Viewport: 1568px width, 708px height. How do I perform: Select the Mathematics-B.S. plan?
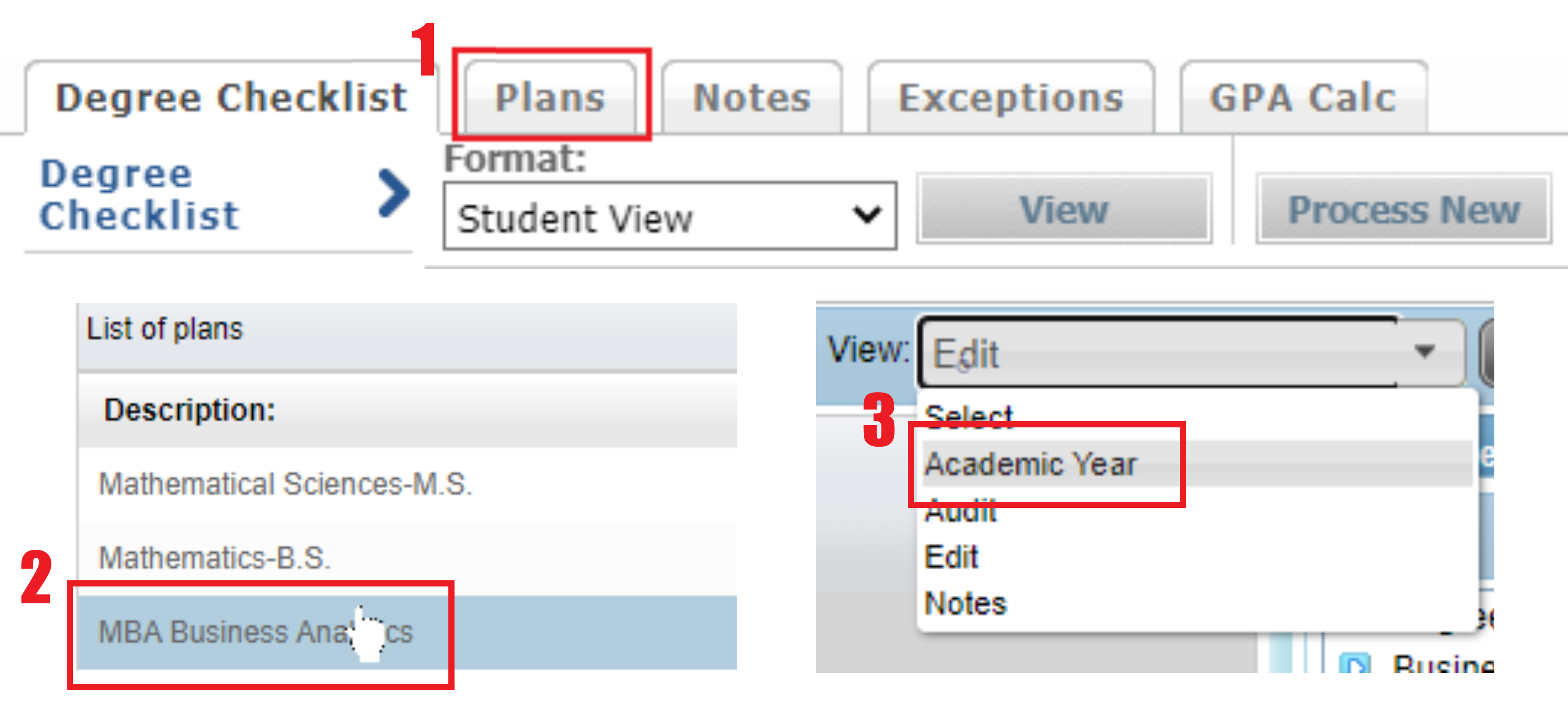[214, 558]
